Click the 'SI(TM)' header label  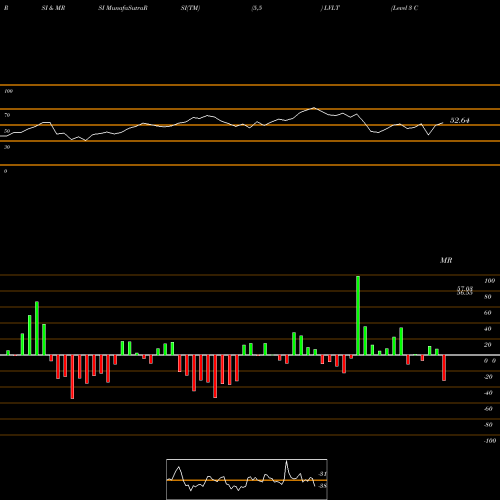pos(190,8)
